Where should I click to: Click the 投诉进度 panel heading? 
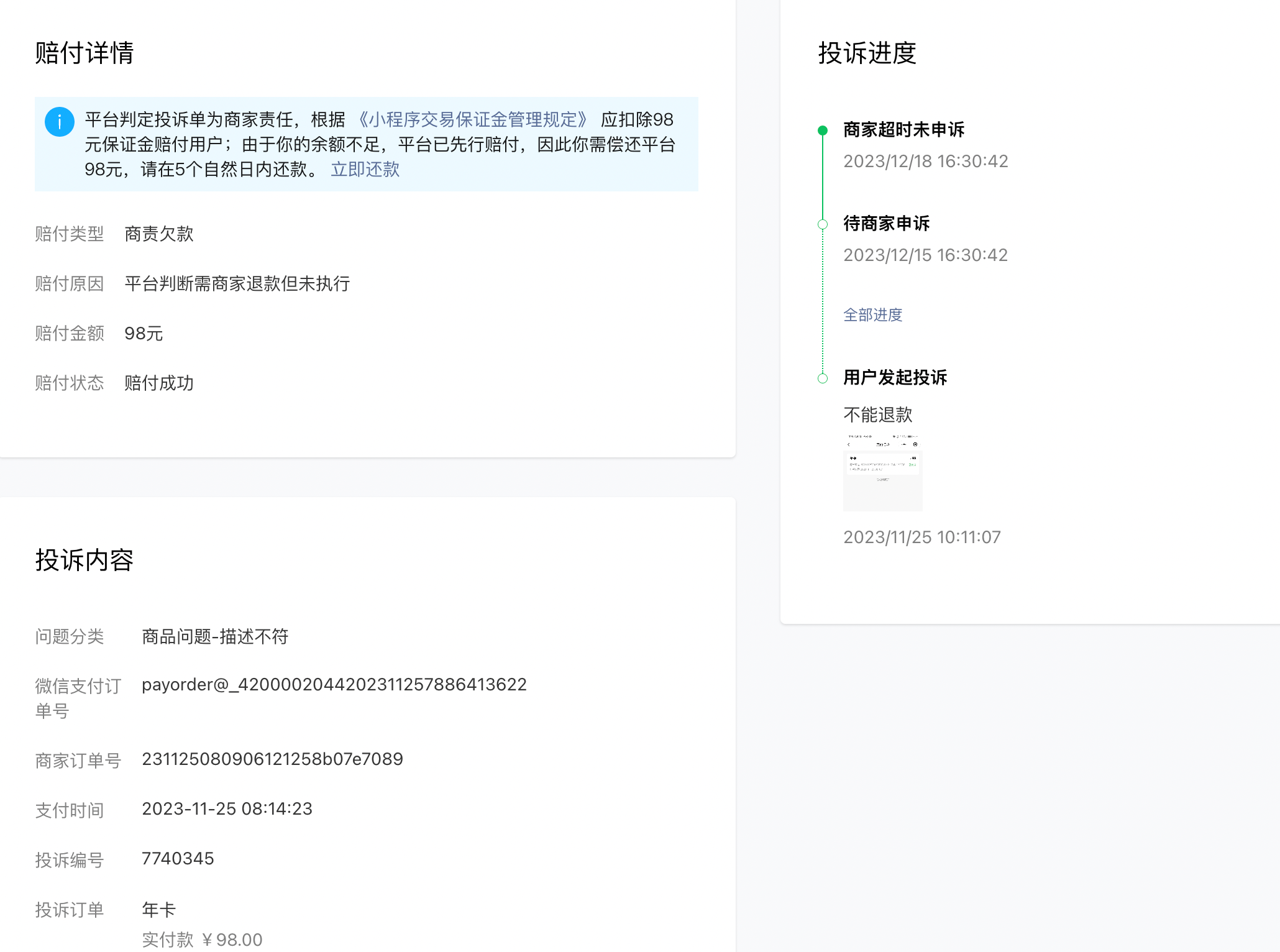point(867,53)
